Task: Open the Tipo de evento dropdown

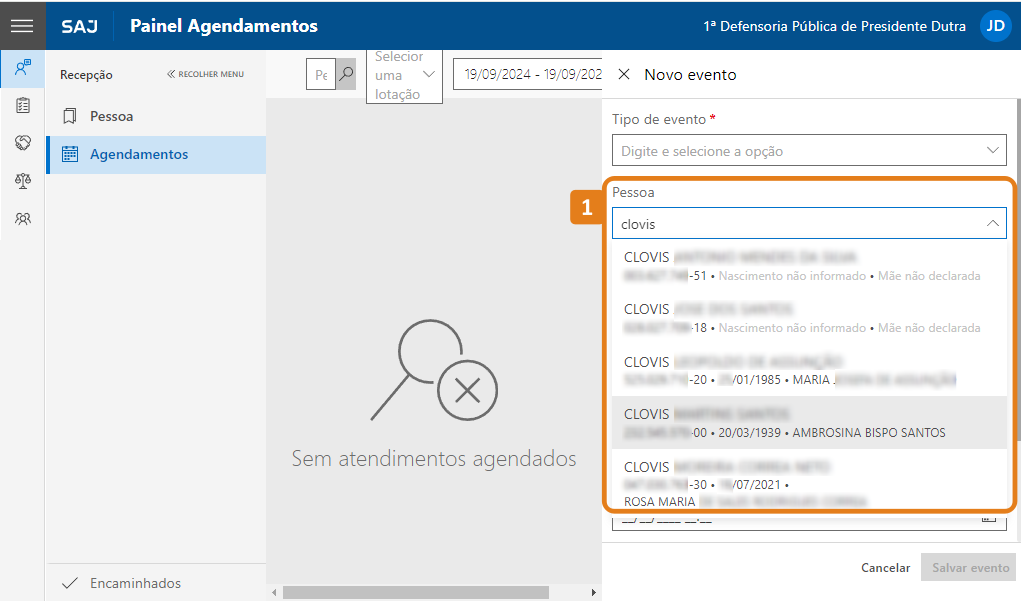Action: coord(809,150)
